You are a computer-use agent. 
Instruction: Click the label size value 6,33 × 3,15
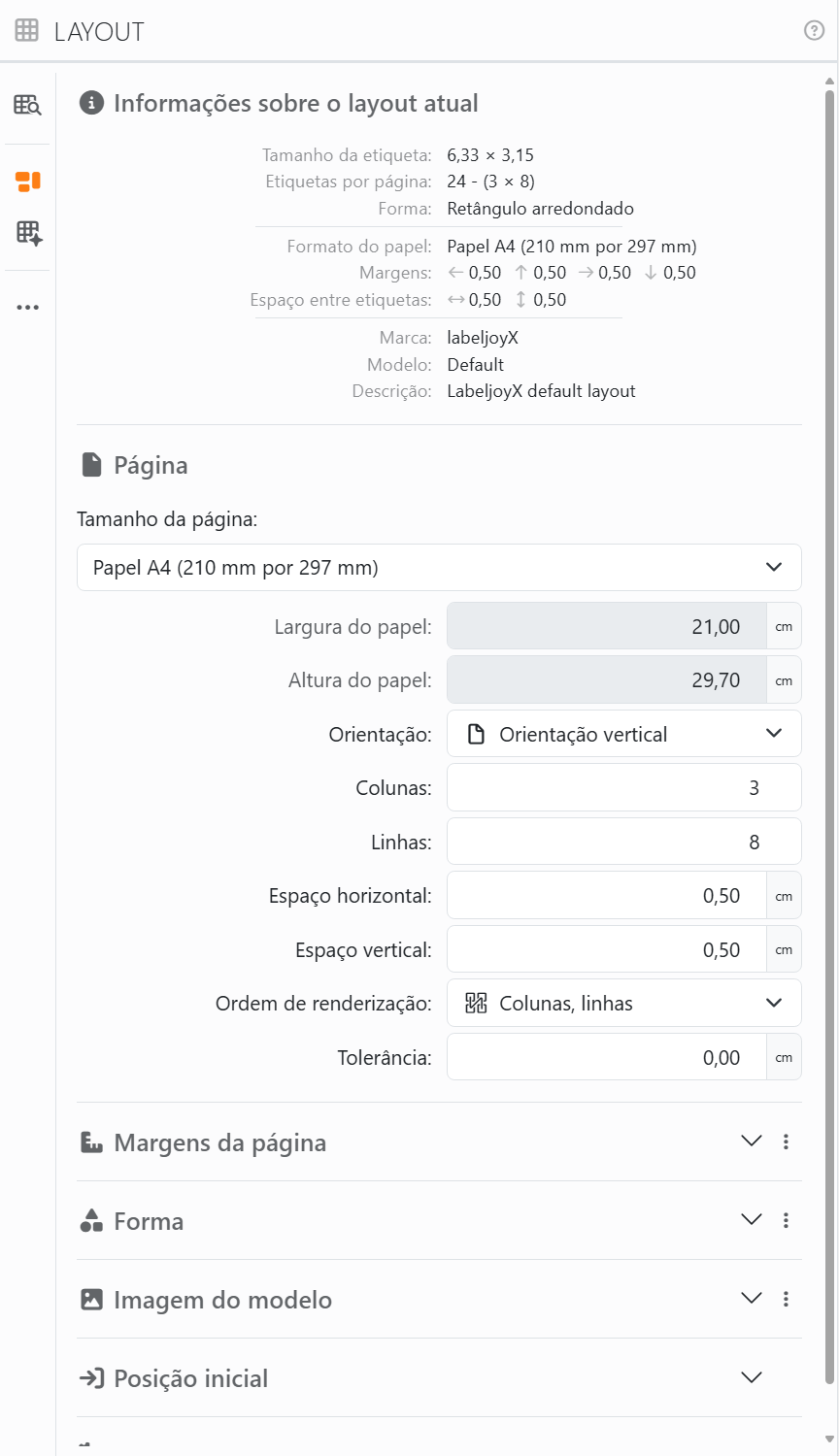point(490,155)
